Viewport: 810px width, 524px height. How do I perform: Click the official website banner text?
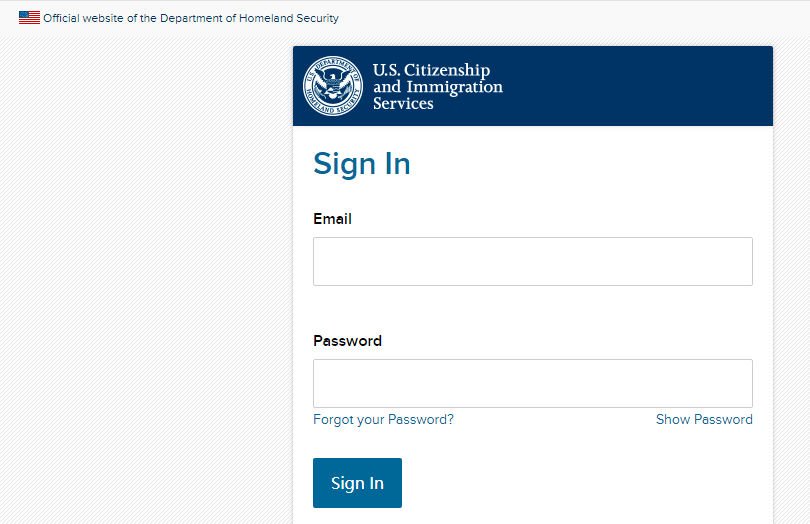click(190, 18)
